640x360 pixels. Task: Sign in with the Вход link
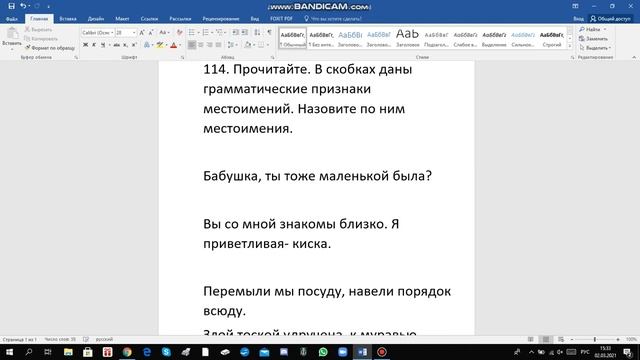(578, 19)
